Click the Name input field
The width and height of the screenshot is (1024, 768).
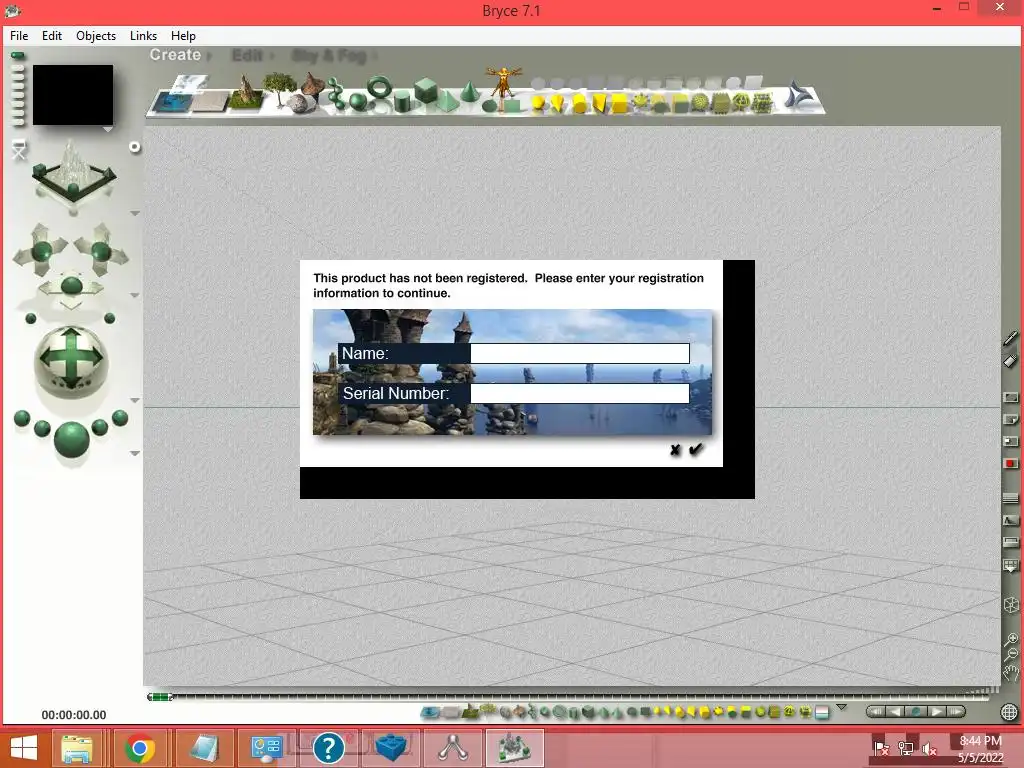click(580, 353)
